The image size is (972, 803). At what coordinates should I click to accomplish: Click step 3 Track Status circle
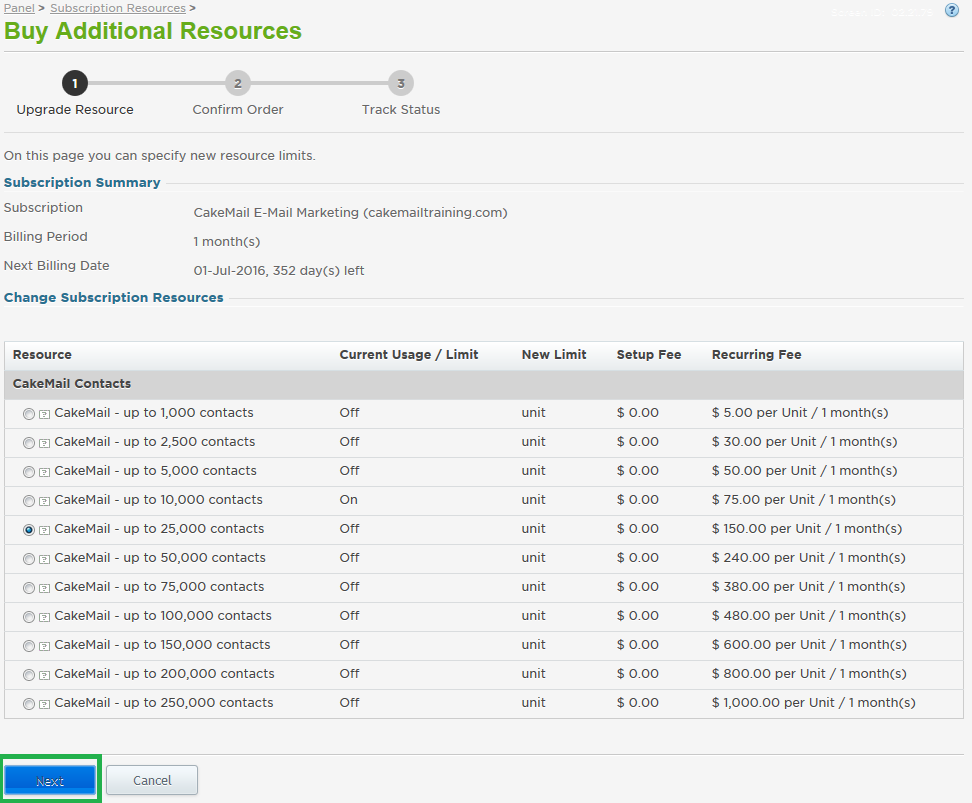coord(401,83)
